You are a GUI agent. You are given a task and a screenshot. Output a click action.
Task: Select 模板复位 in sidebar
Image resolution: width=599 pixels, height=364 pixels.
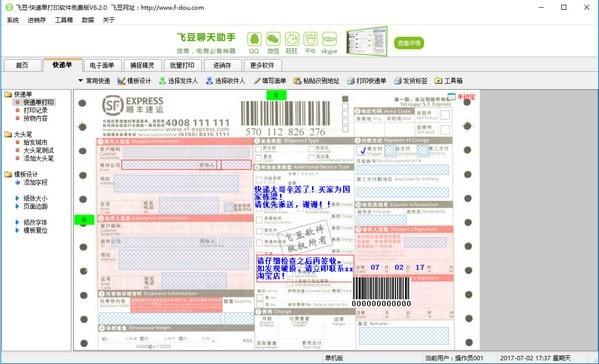35,230
